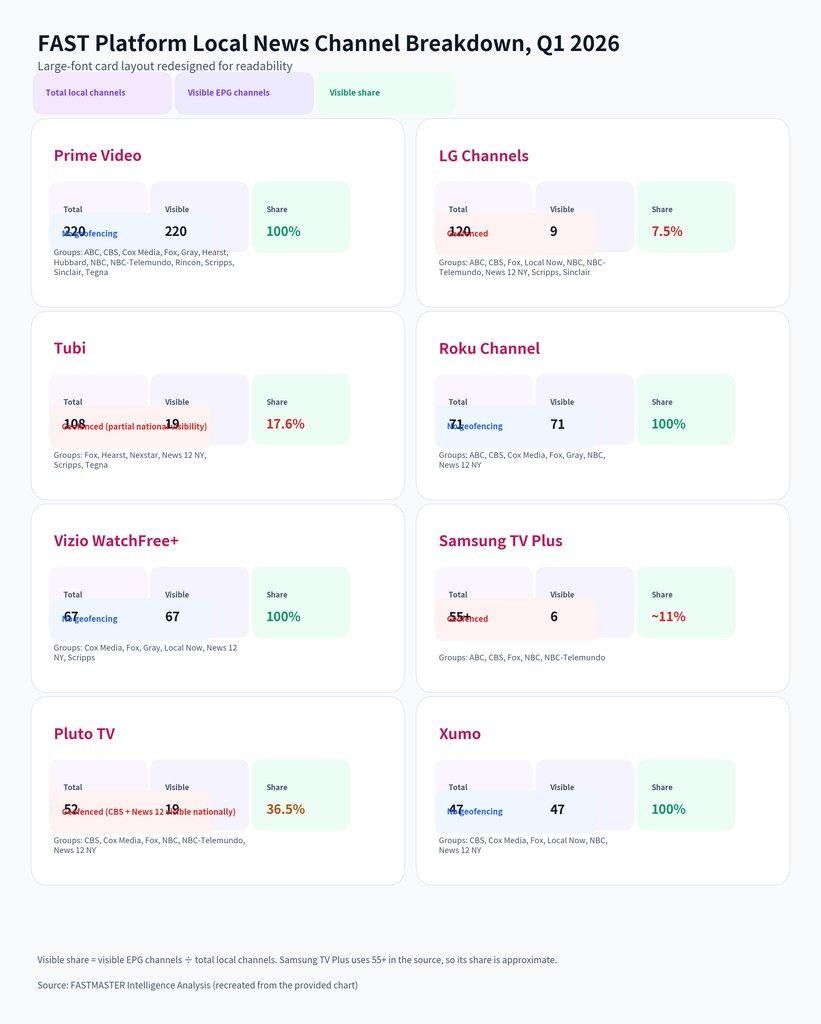Click the FASTMASTER Intelligence Analysis source line
821x1024 pixels.
(x=198, y=985)
